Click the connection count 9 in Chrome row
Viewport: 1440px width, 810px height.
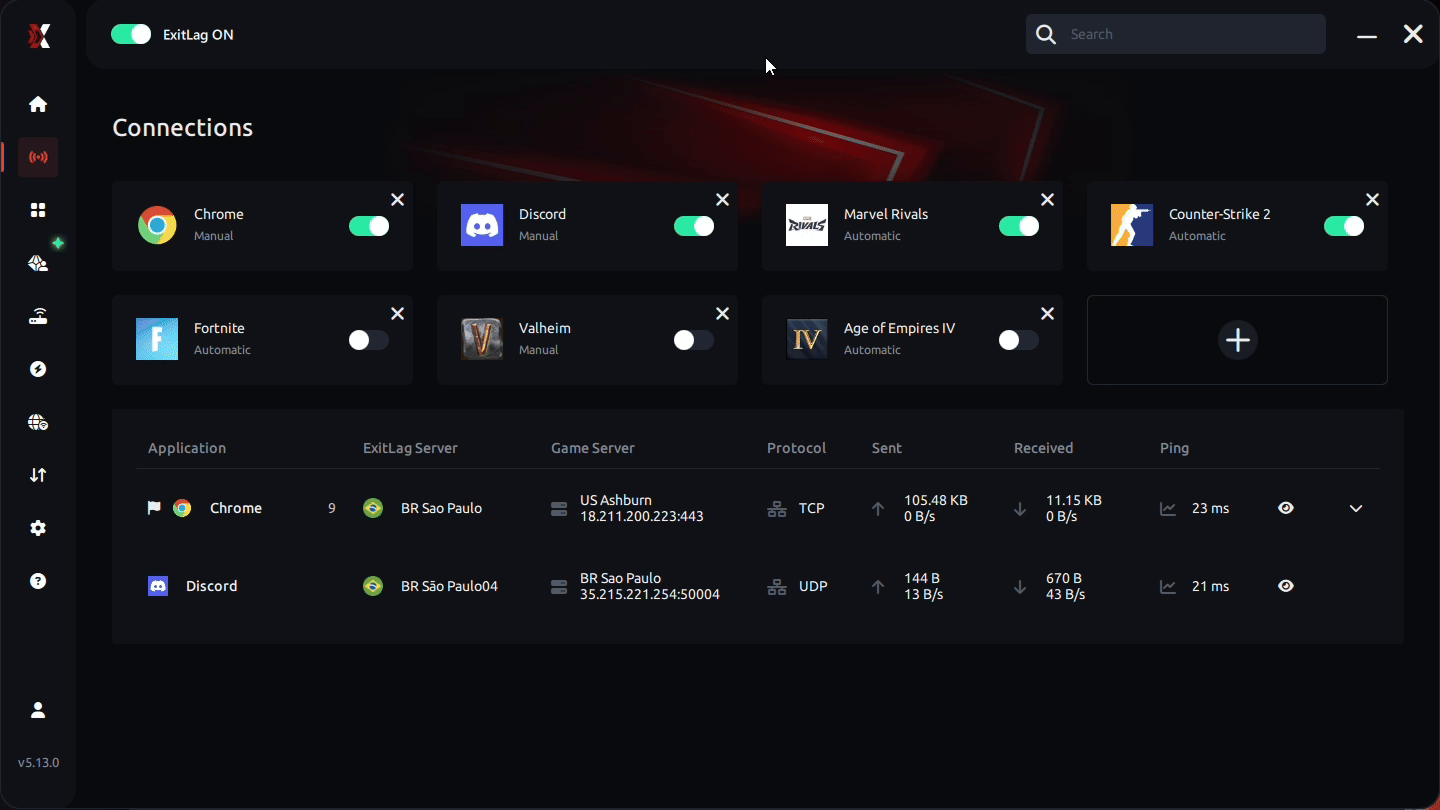(332, 508)
